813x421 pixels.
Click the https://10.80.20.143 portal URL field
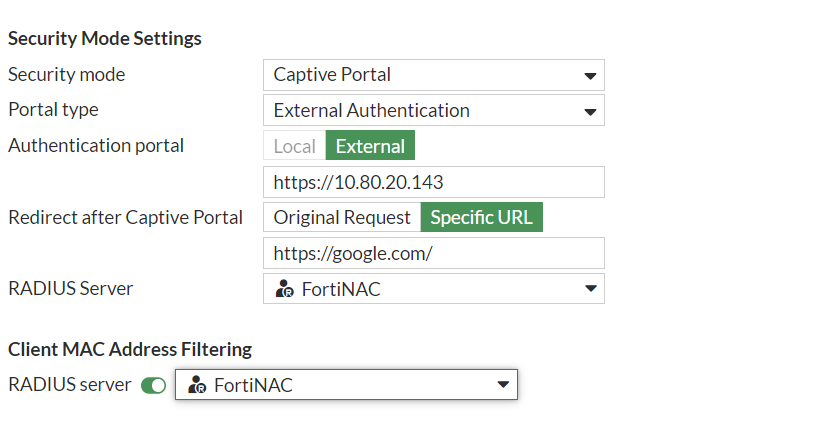click(x=433, y=182)
